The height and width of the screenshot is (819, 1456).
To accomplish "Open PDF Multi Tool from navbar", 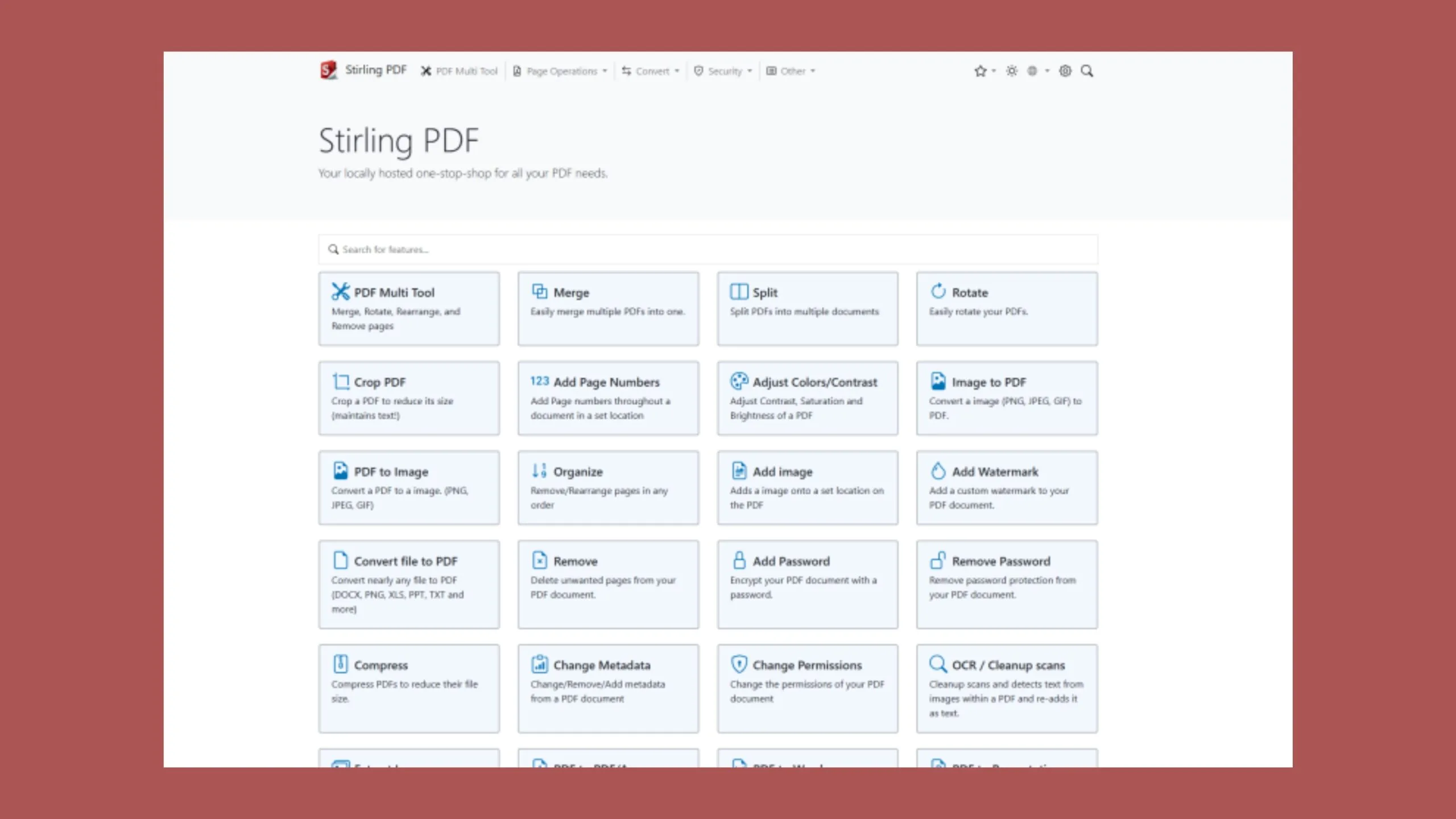I will coord(459,71).
